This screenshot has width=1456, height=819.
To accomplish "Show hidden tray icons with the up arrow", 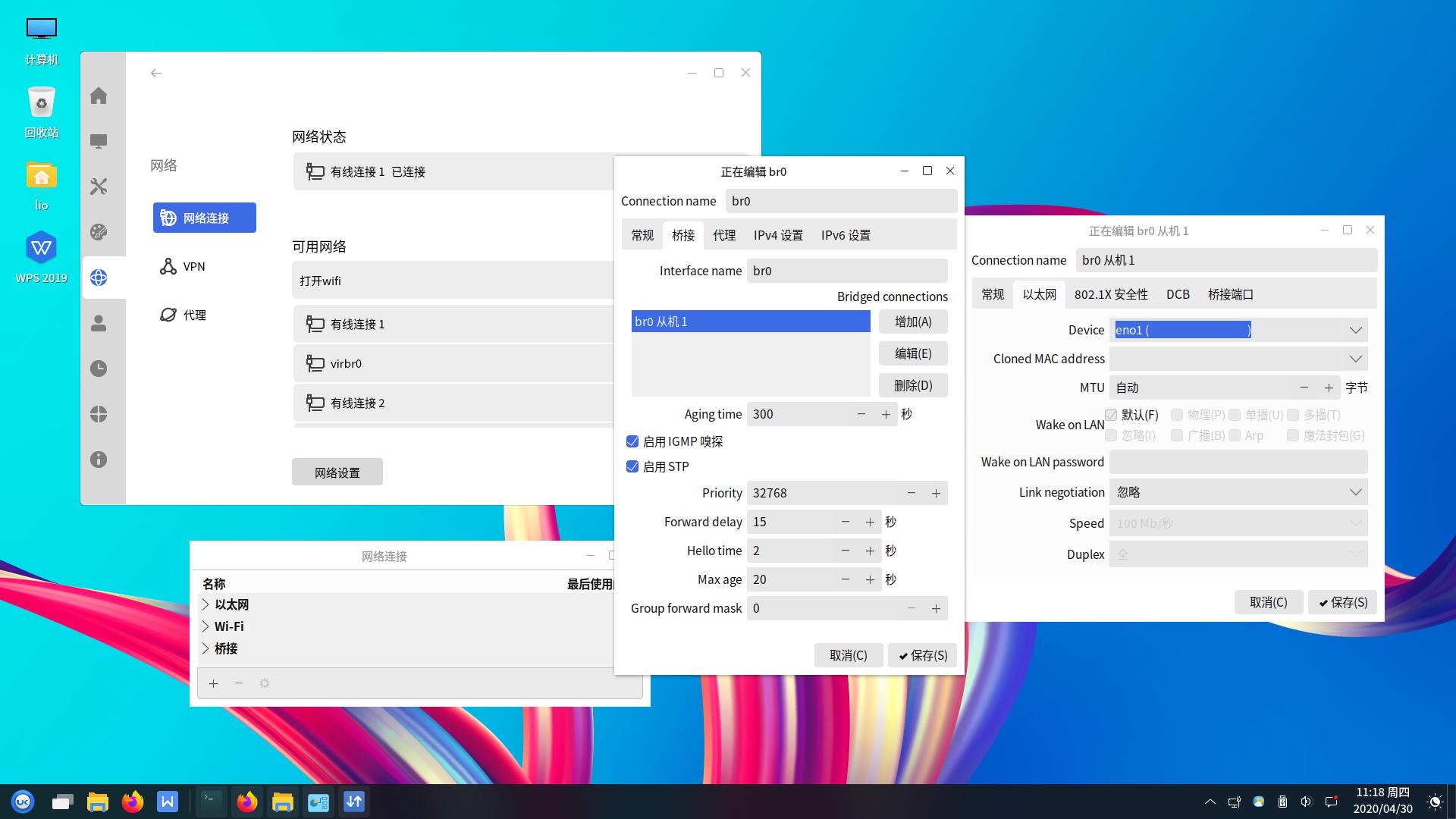I will 1210,802.
